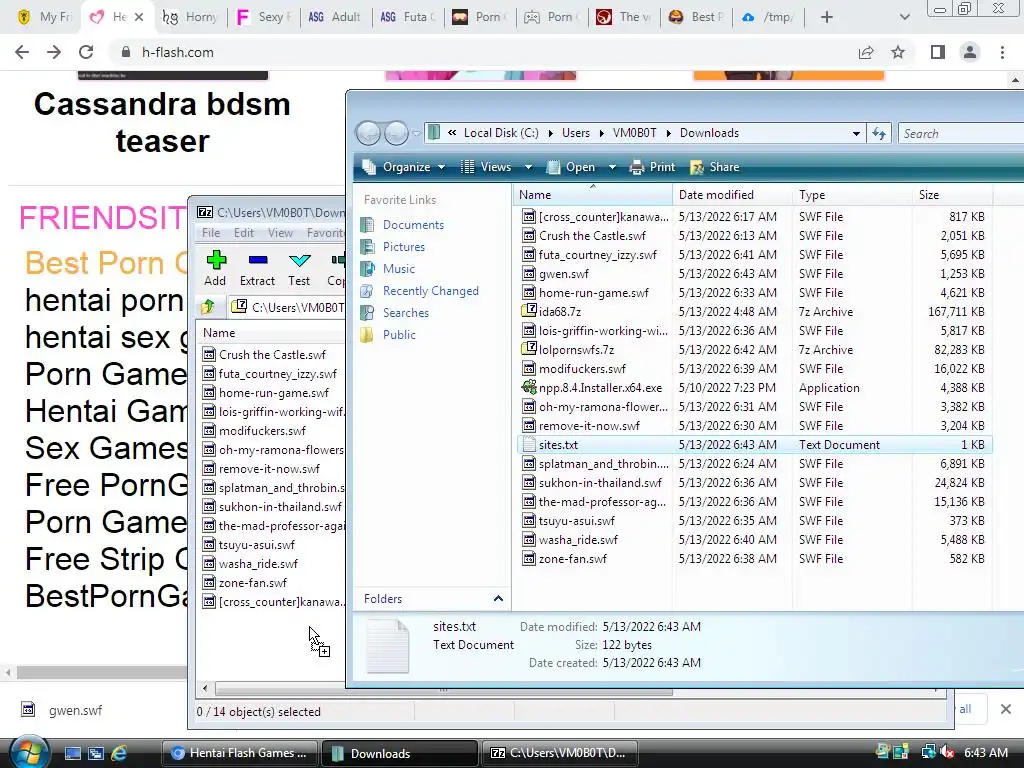This screenshot has height=768, width=1024.
Task: Open Edit menu in 7-Zip
Action: (x=244, y=232)
